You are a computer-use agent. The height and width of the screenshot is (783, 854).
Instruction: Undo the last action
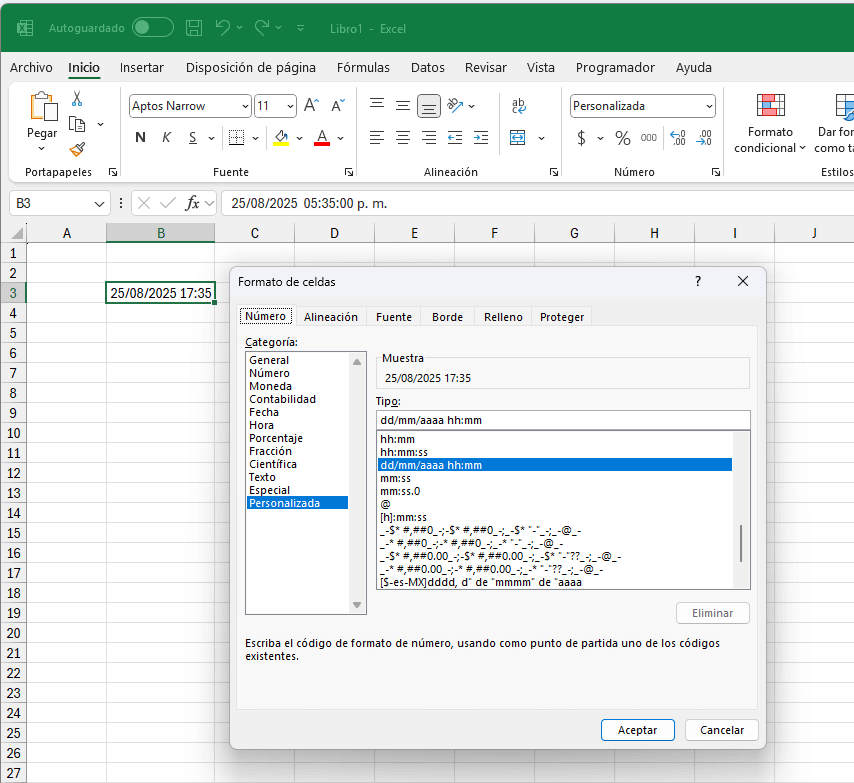(x=223, y=28)
